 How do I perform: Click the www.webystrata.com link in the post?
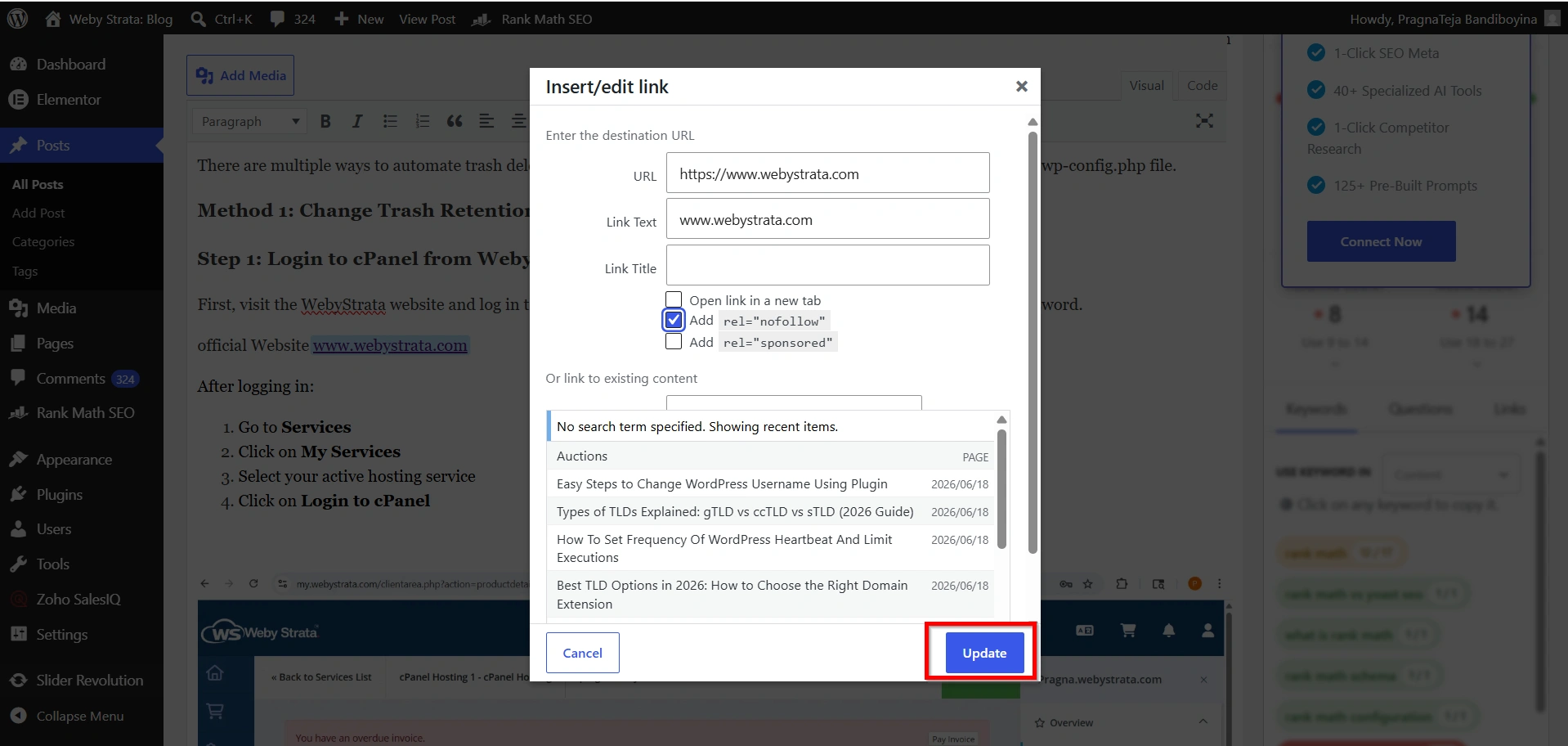click(x=391, y=345)
